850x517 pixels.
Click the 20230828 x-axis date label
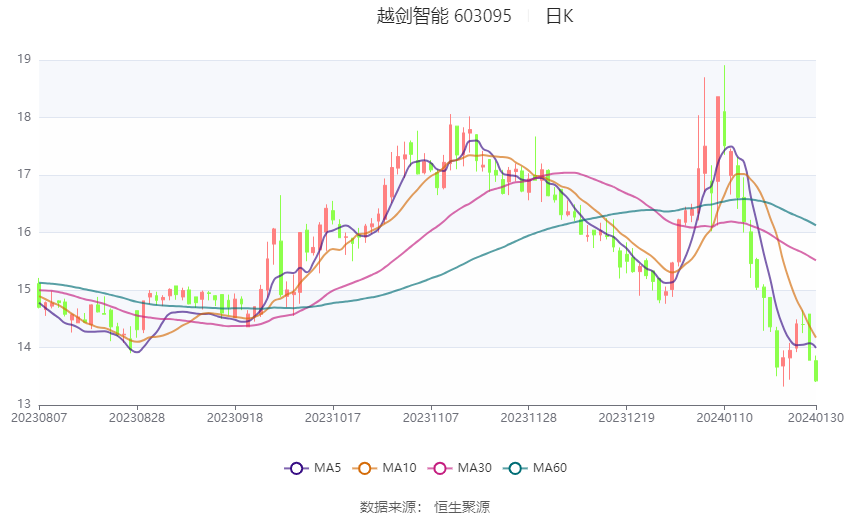[x=137, y=418]
